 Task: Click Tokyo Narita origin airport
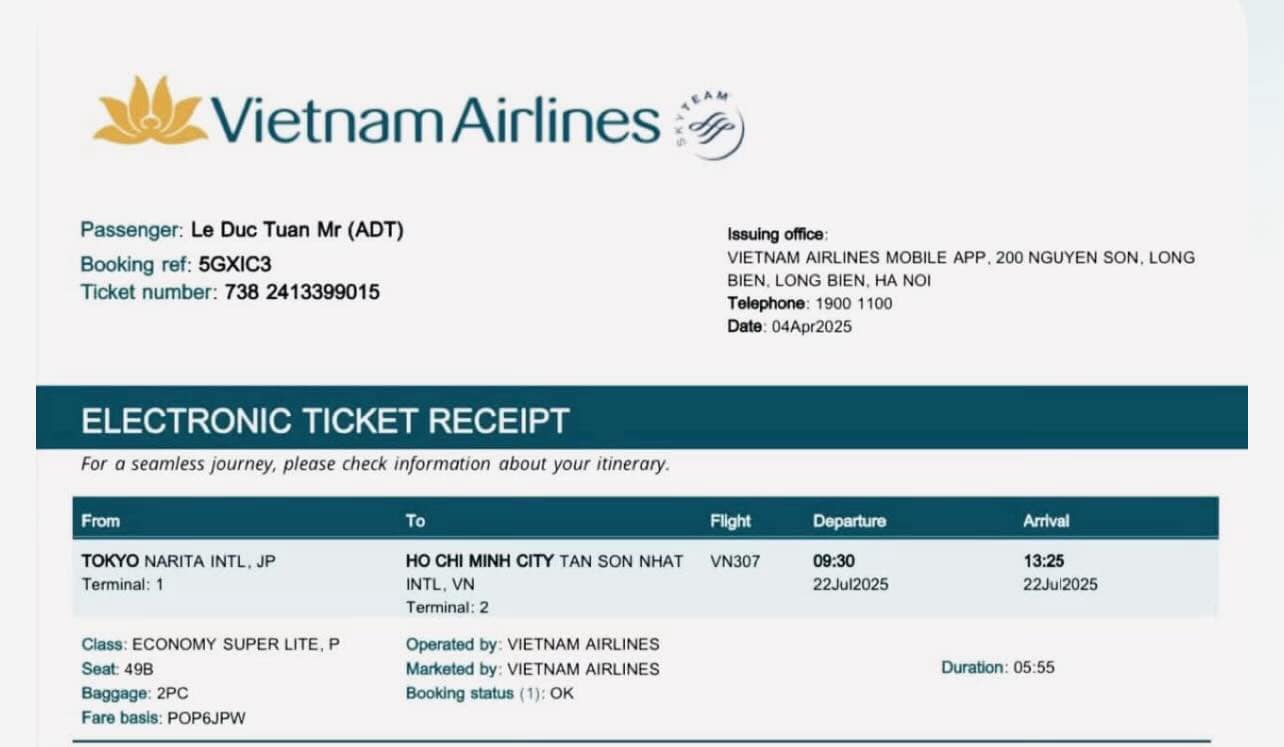point(178,561)
